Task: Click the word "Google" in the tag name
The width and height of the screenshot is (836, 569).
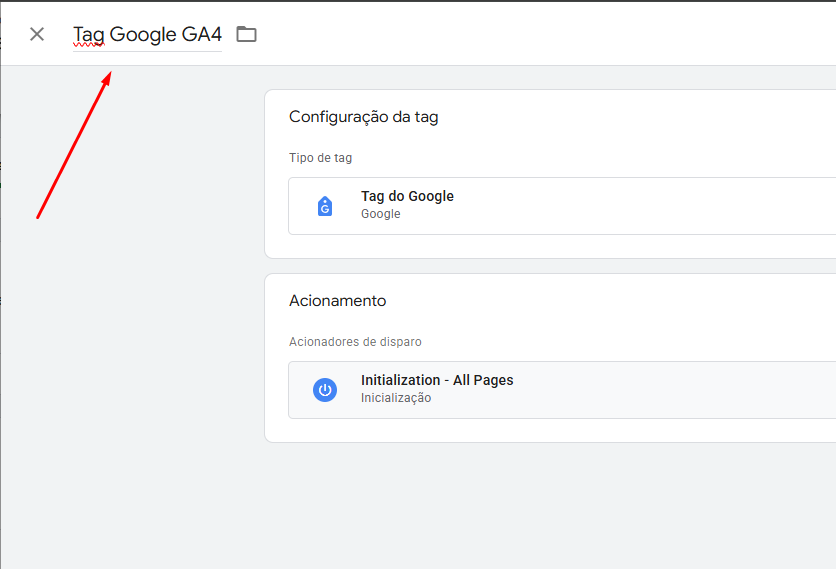Action: (143, 34)
